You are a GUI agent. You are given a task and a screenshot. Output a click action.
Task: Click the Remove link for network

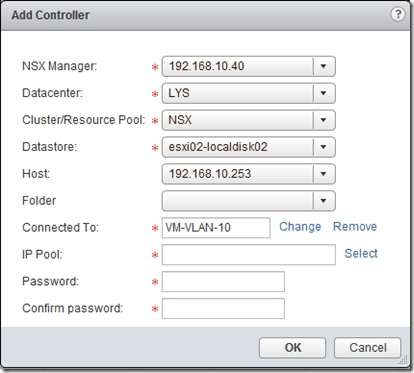point(355,227)
